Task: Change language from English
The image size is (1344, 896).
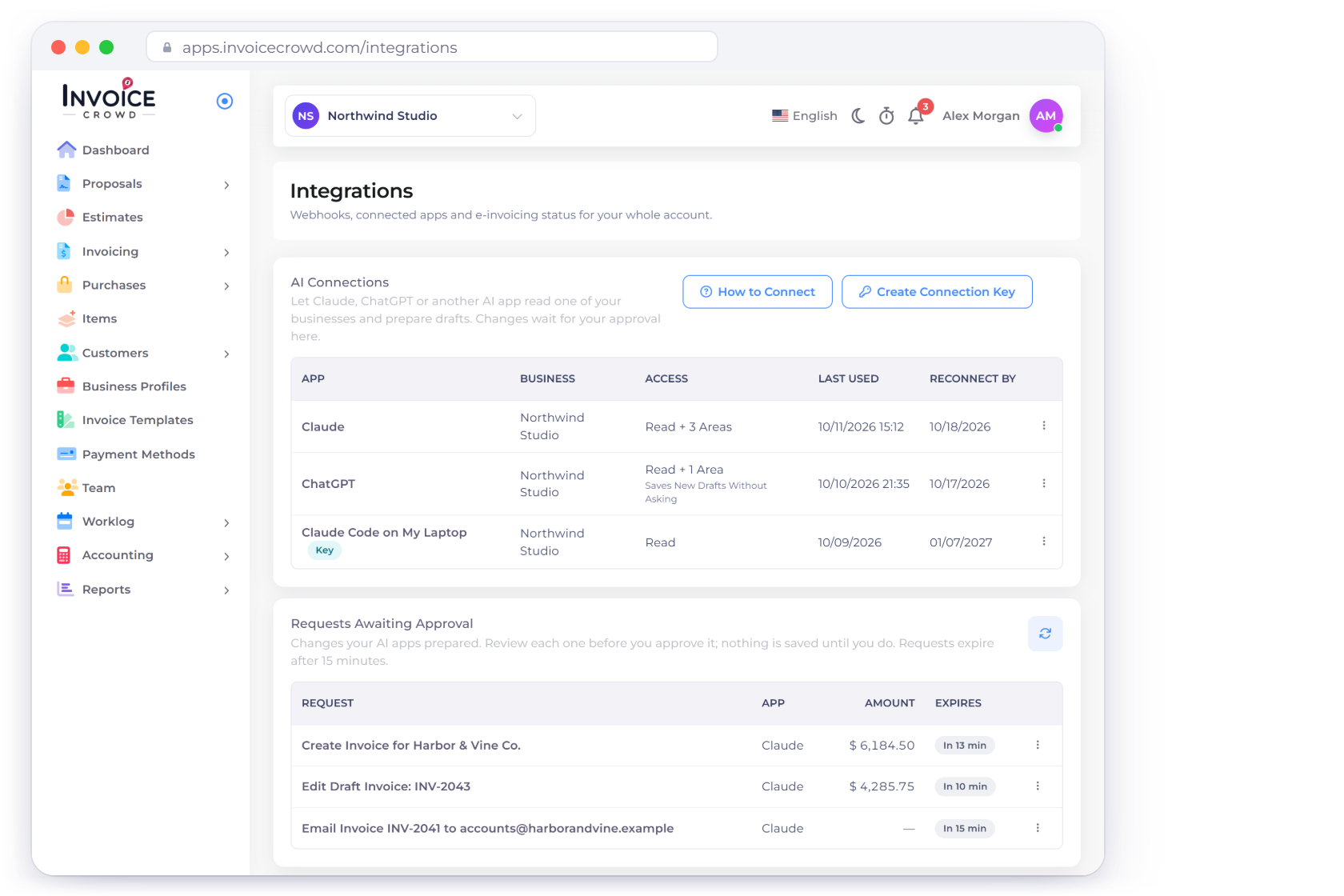Action: click(x=805, y=116)
